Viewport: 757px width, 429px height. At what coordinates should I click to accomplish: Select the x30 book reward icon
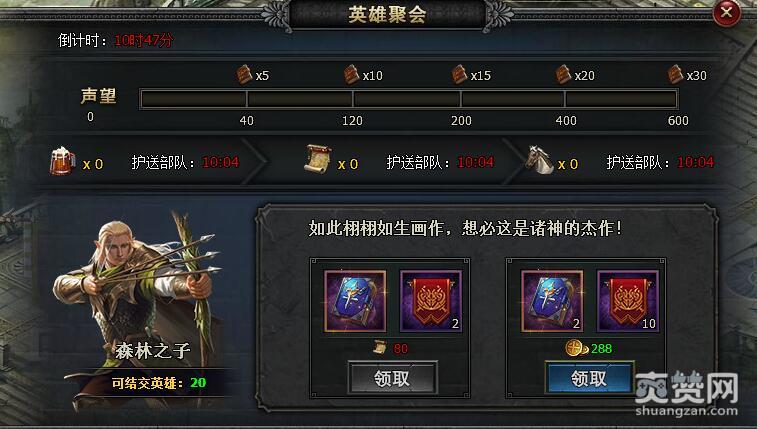click(675, 75)
